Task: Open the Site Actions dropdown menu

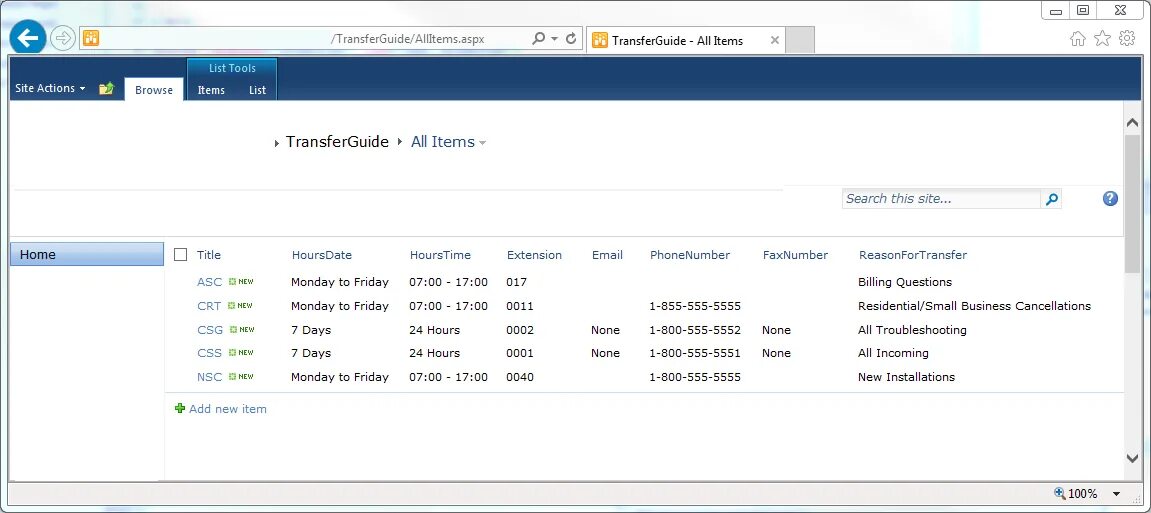Action: point(50,88)
